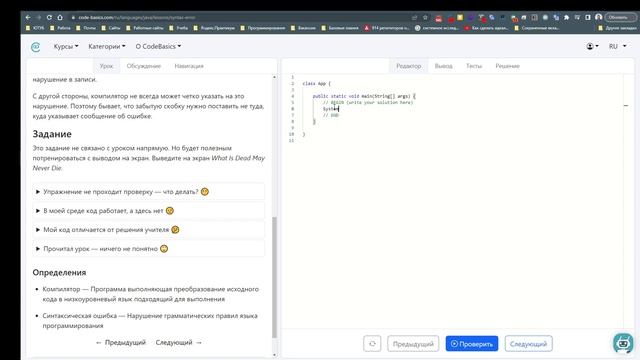This screenshot has height=360, width=640.
Task: Open the Категории dropdown menu
Action: (107, 47)
